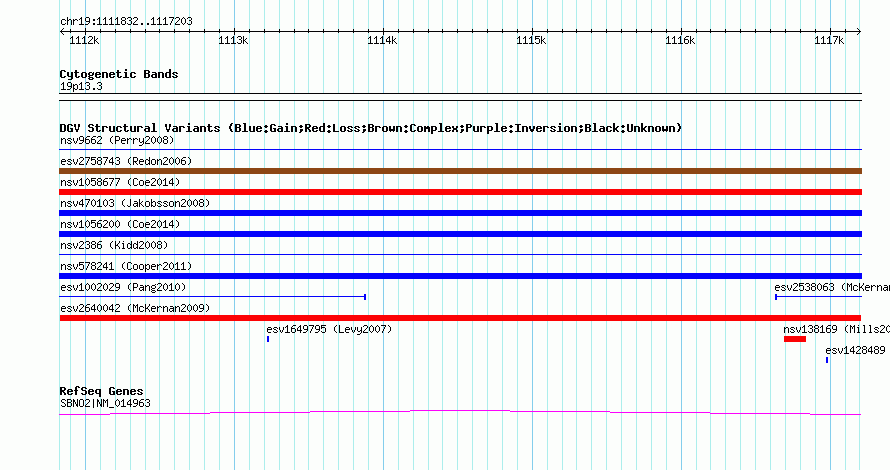The height and width of the screenshot is (470, 890).
Task: Select the 1114k ruler tick label
Action: click(382, 40)
